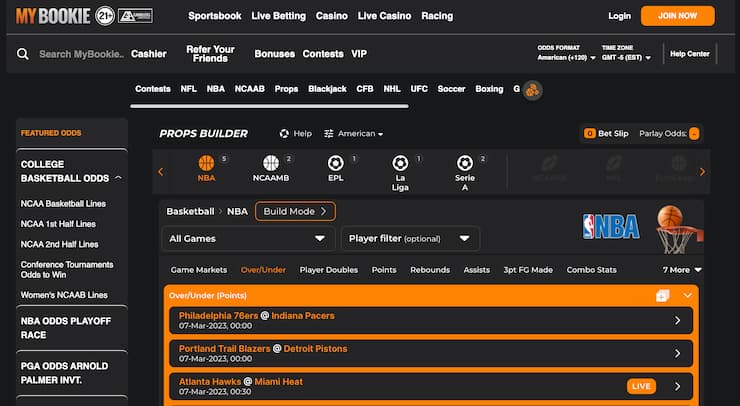Expand Portland Trail Blazers @ Detroit Pistons game

tap(431, 354)
